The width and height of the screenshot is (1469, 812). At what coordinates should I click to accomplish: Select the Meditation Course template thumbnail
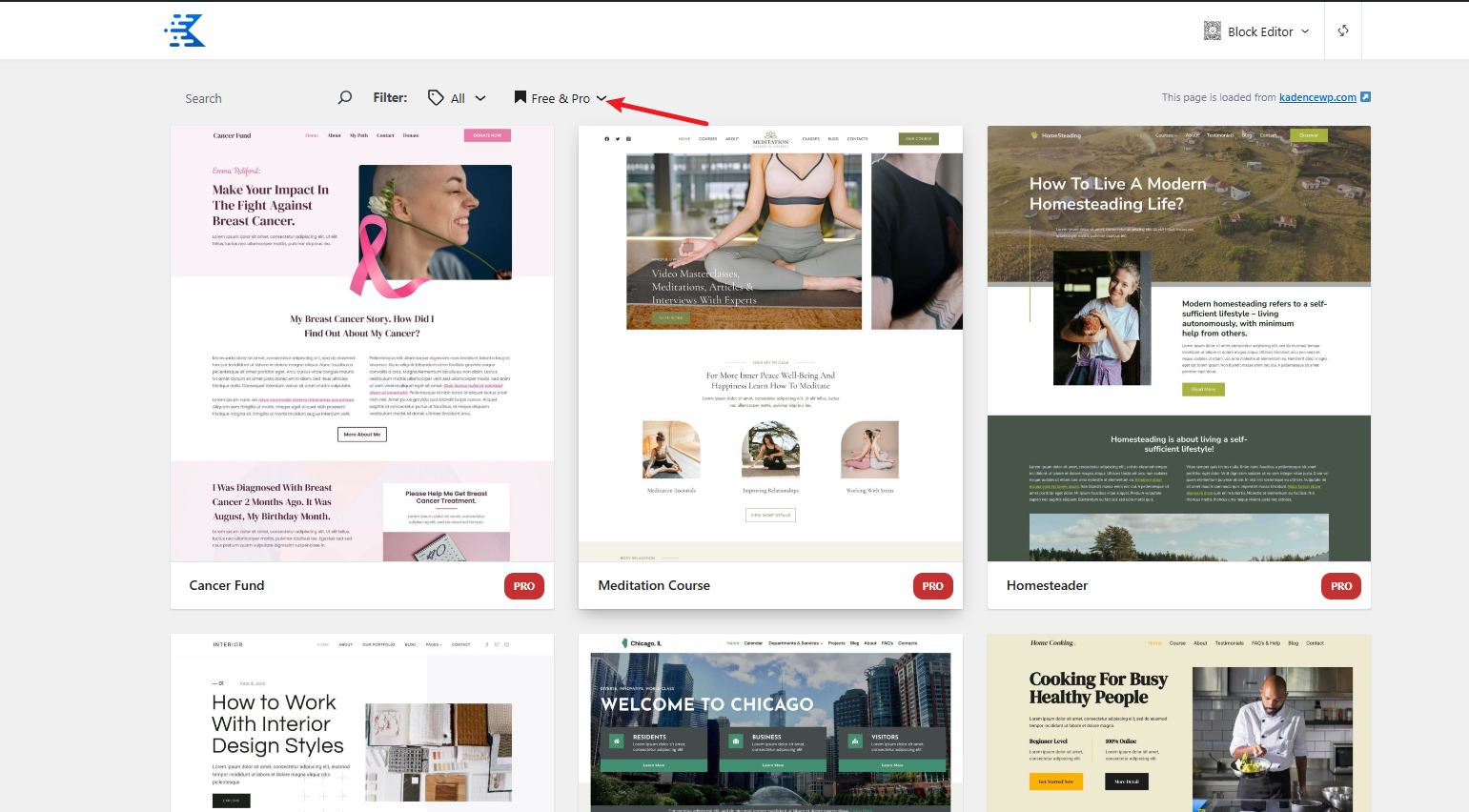770,343
